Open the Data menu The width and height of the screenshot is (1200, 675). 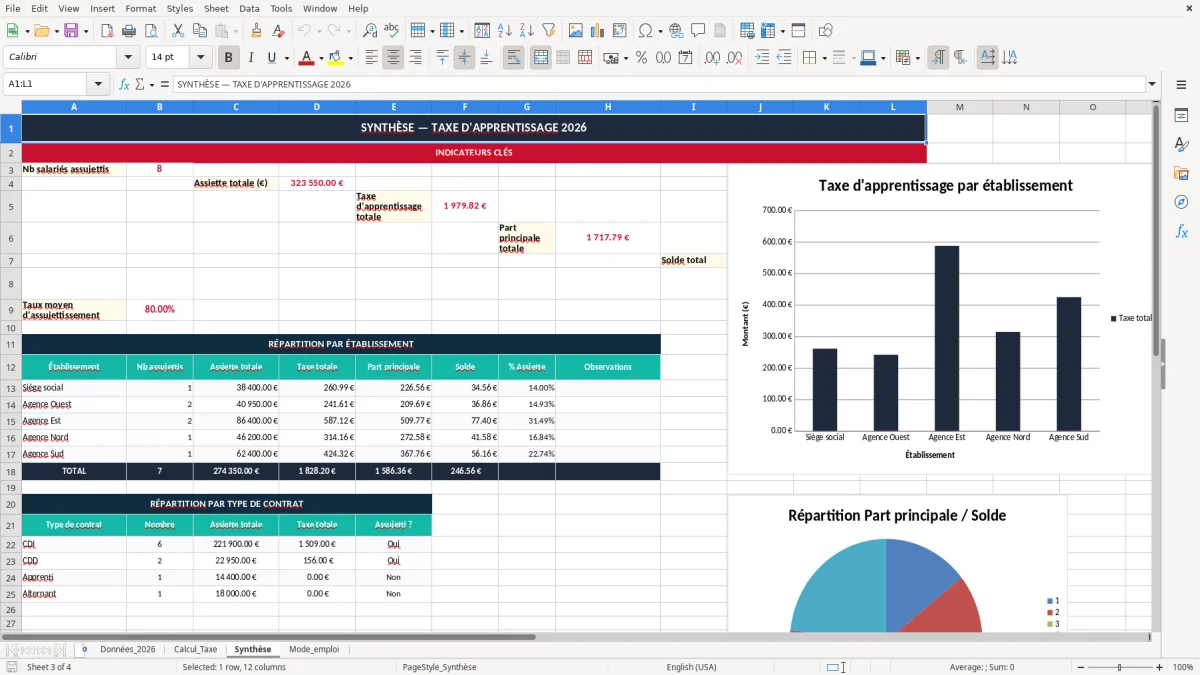(249, 8)
